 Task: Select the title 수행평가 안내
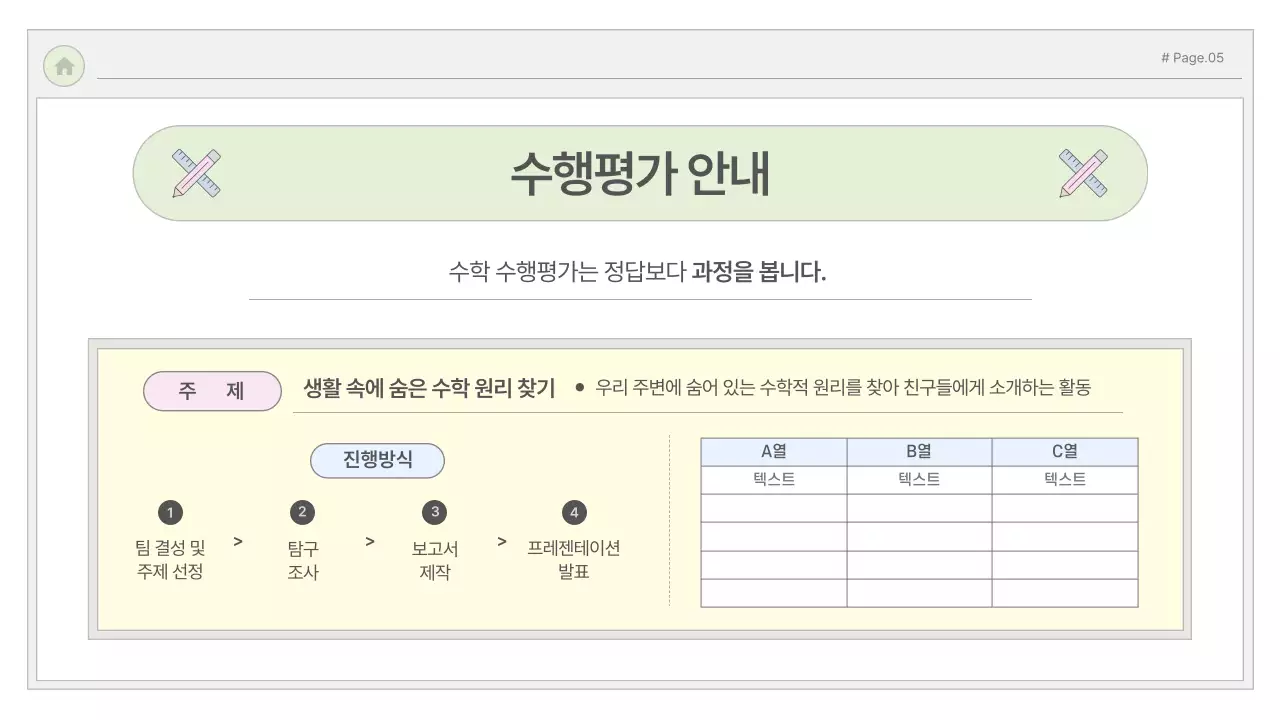[x=640, y=174]
